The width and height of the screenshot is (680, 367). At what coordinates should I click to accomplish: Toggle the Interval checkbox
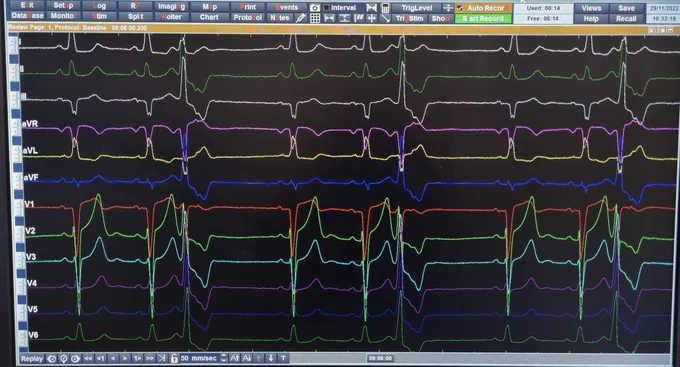[x=327, y=8]
